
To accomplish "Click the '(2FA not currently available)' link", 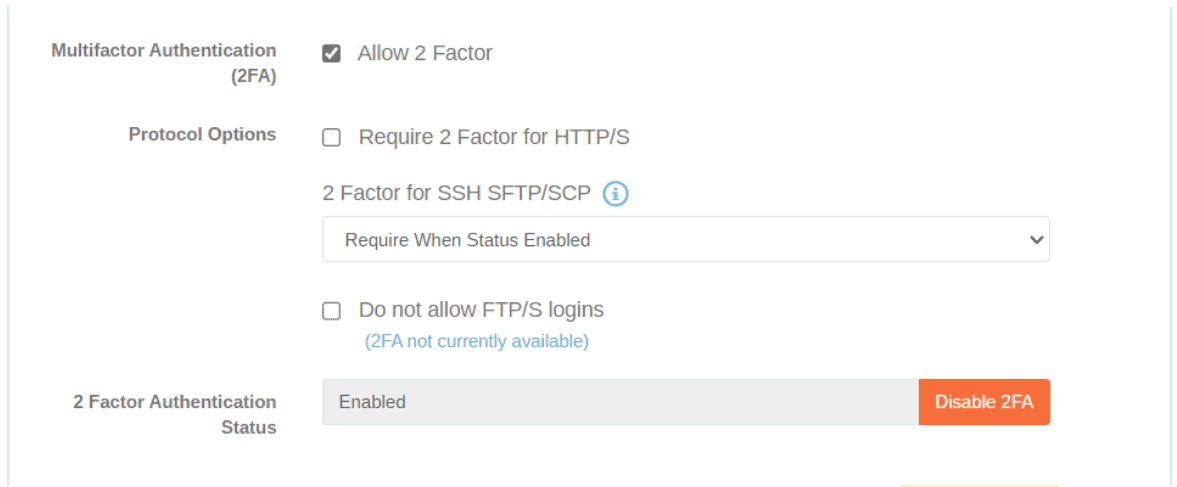I will pos(476,342).
